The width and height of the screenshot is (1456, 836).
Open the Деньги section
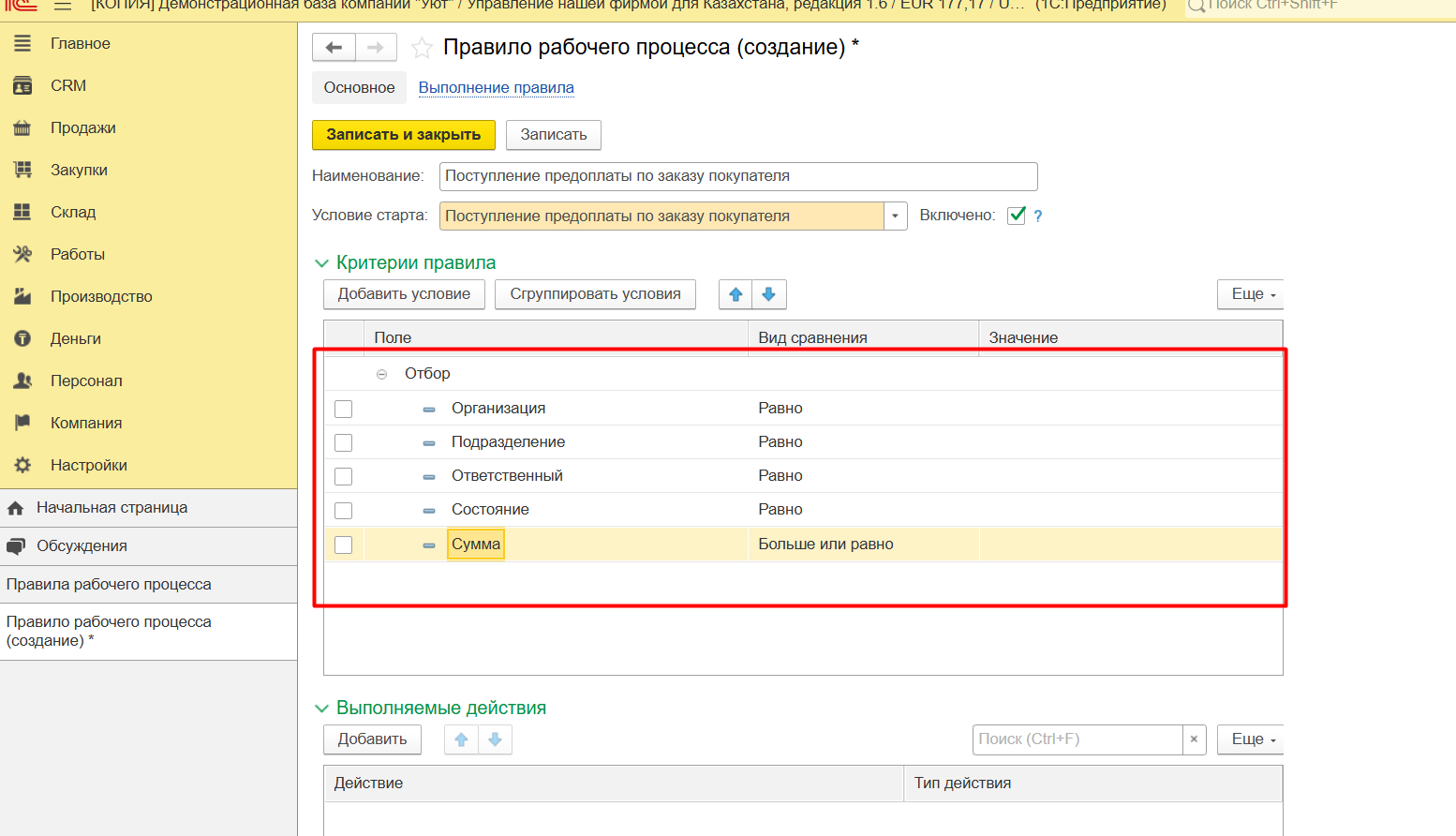(75, 339)
